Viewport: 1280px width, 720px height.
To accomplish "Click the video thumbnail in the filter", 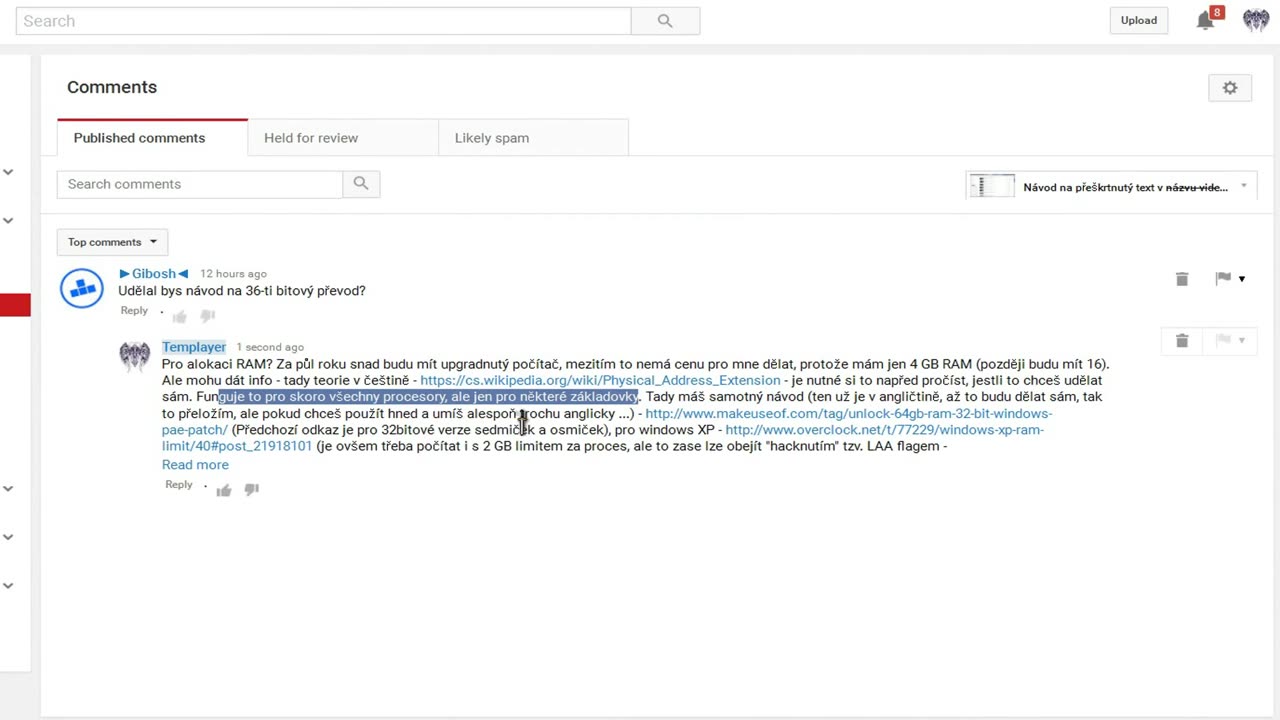I will (992, 186).
